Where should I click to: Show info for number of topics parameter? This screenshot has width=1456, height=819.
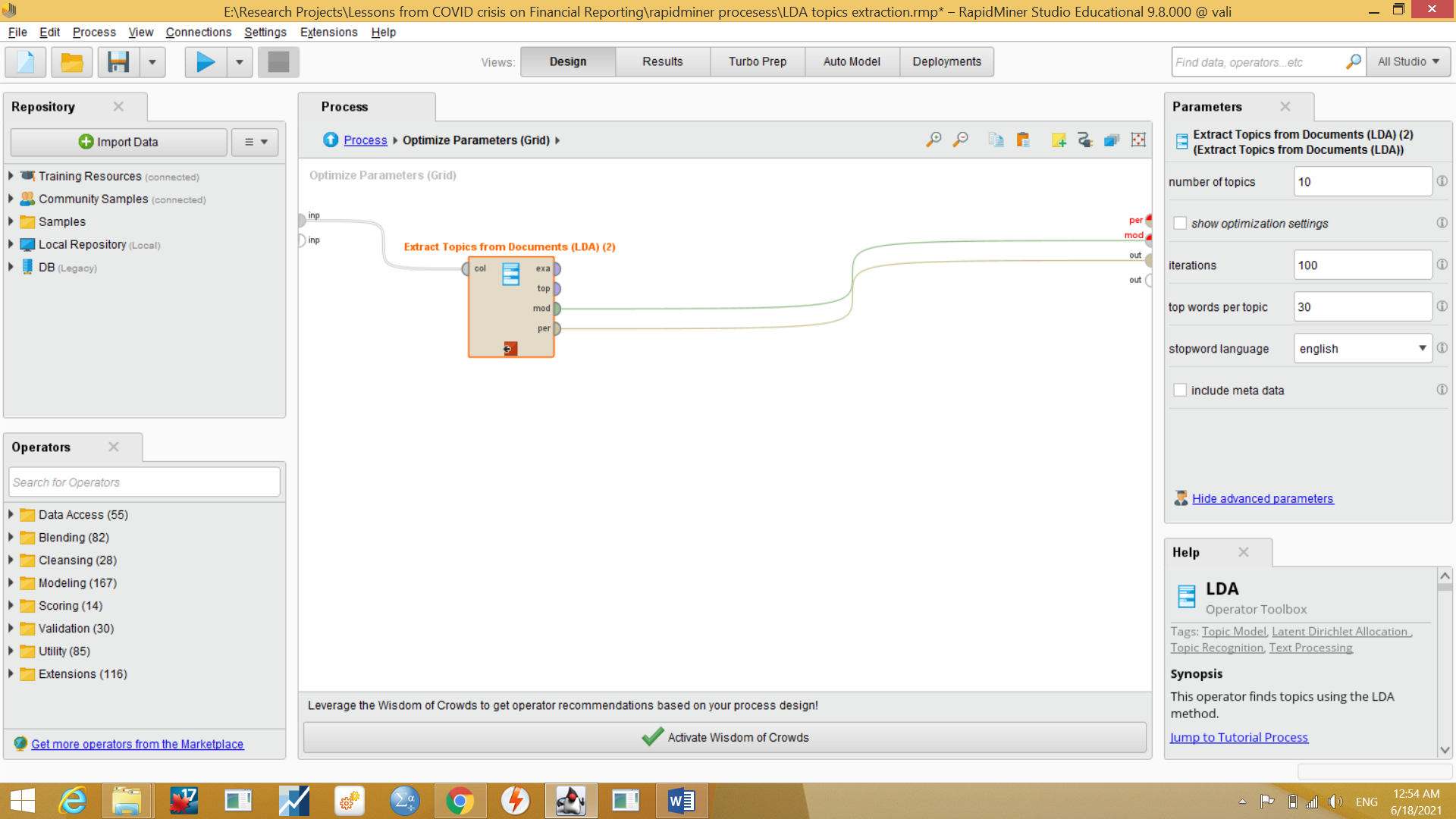click(1442, 181)
